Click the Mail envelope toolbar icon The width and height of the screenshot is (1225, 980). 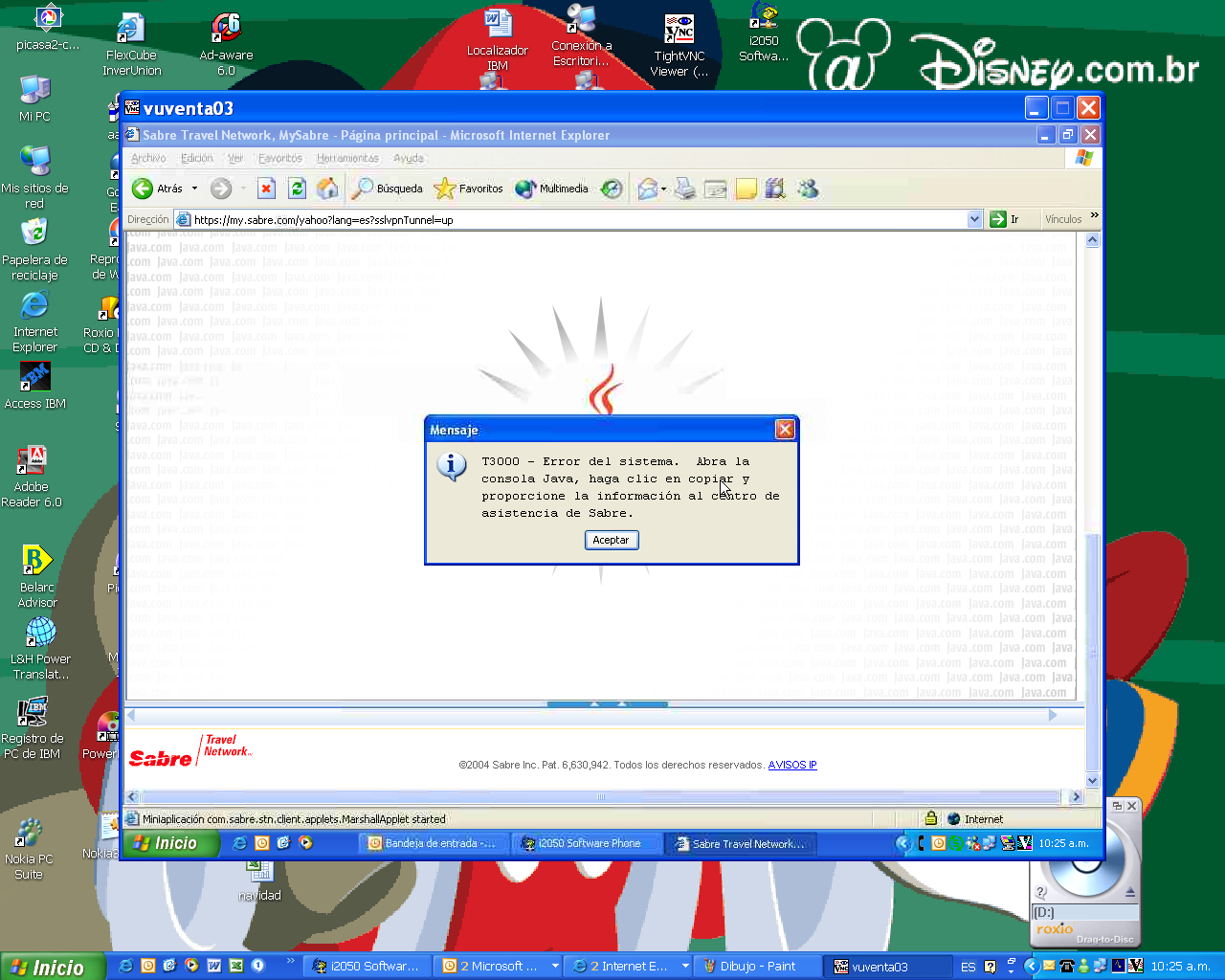click(x=648, y=189)
